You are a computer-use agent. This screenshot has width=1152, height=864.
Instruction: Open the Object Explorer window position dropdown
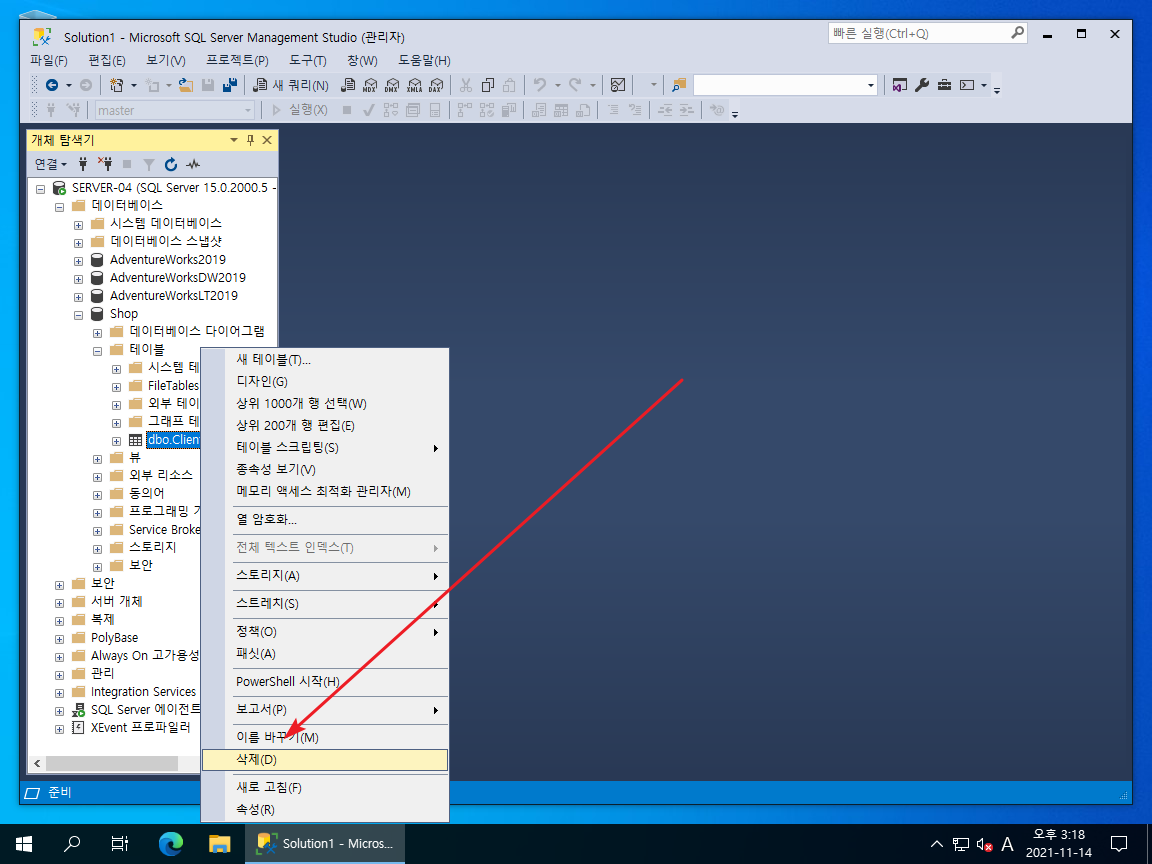click(234, 140)
